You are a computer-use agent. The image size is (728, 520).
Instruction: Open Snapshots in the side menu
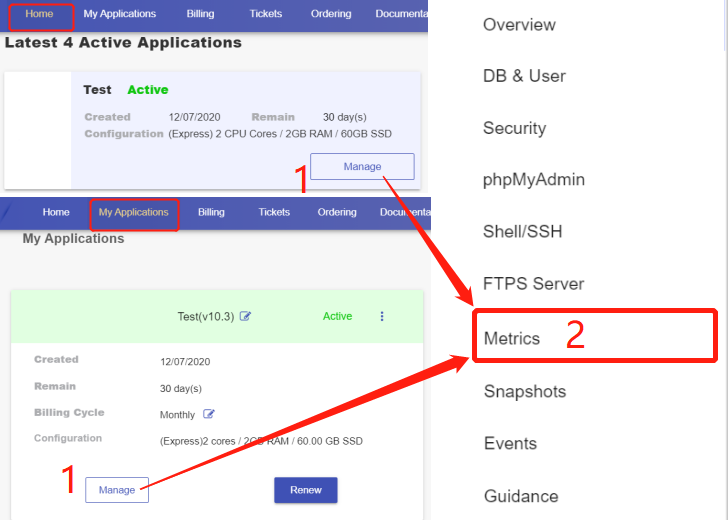click(x=524, y=391)
